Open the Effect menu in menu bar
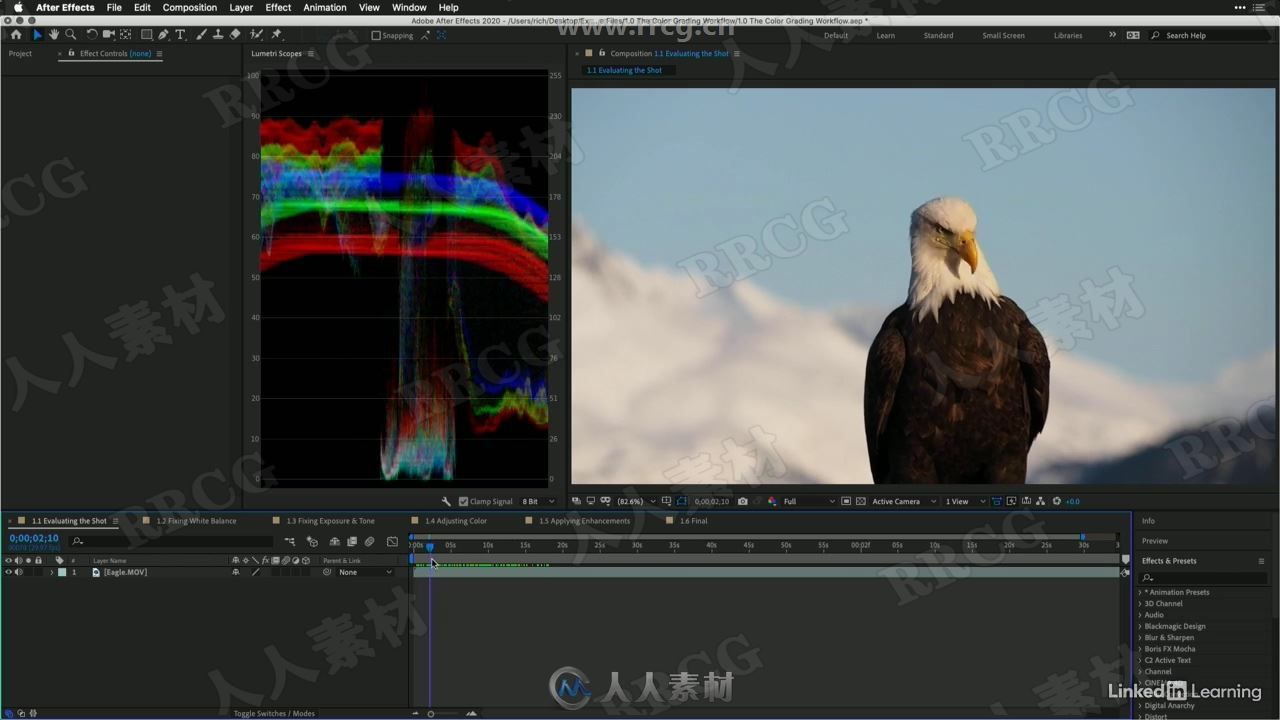The width and height of the screenshot is (1280, 720). tap(278, 7)
